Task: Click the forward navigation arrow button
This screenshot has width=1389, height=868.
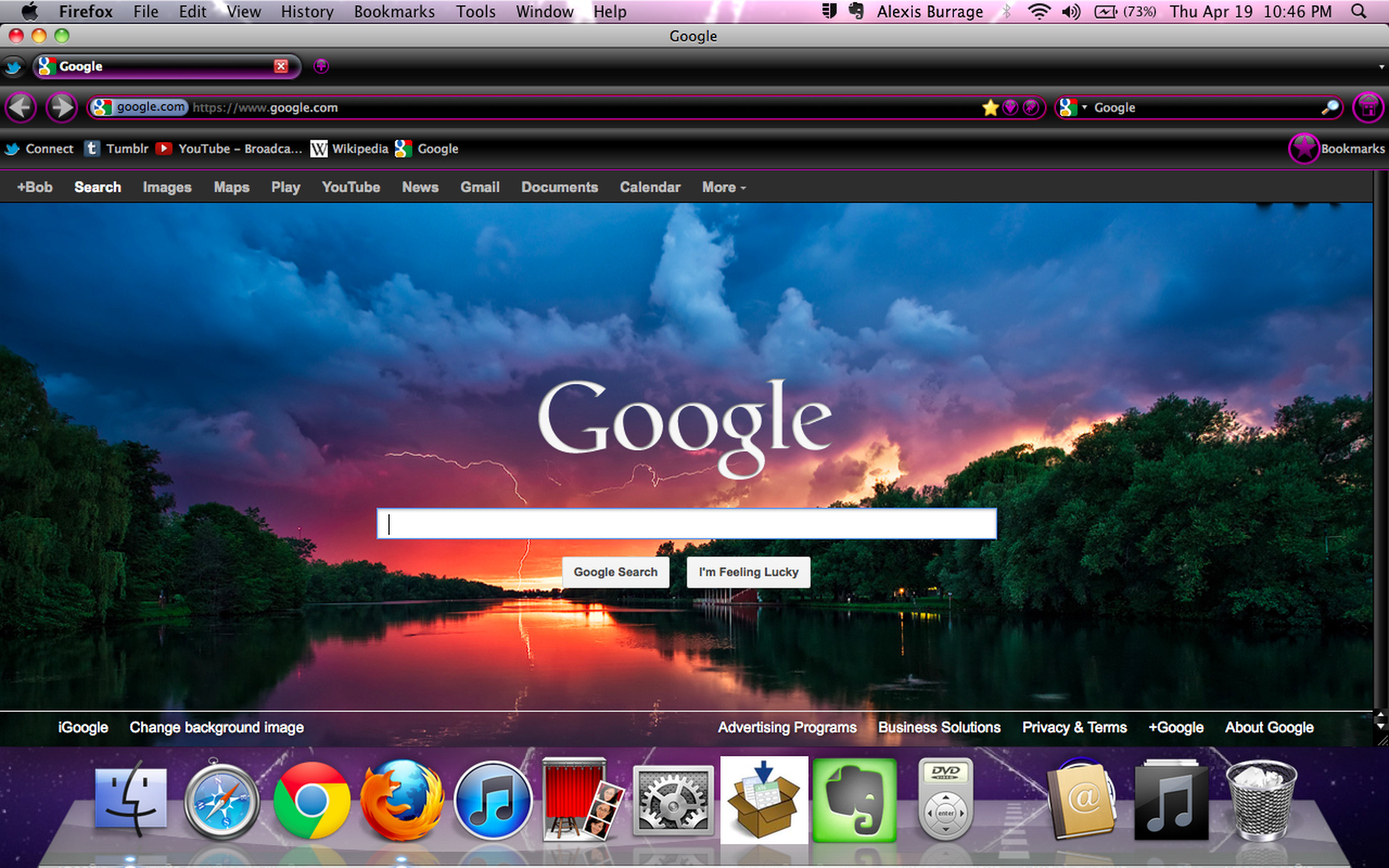Action: (x=61, y=107)
